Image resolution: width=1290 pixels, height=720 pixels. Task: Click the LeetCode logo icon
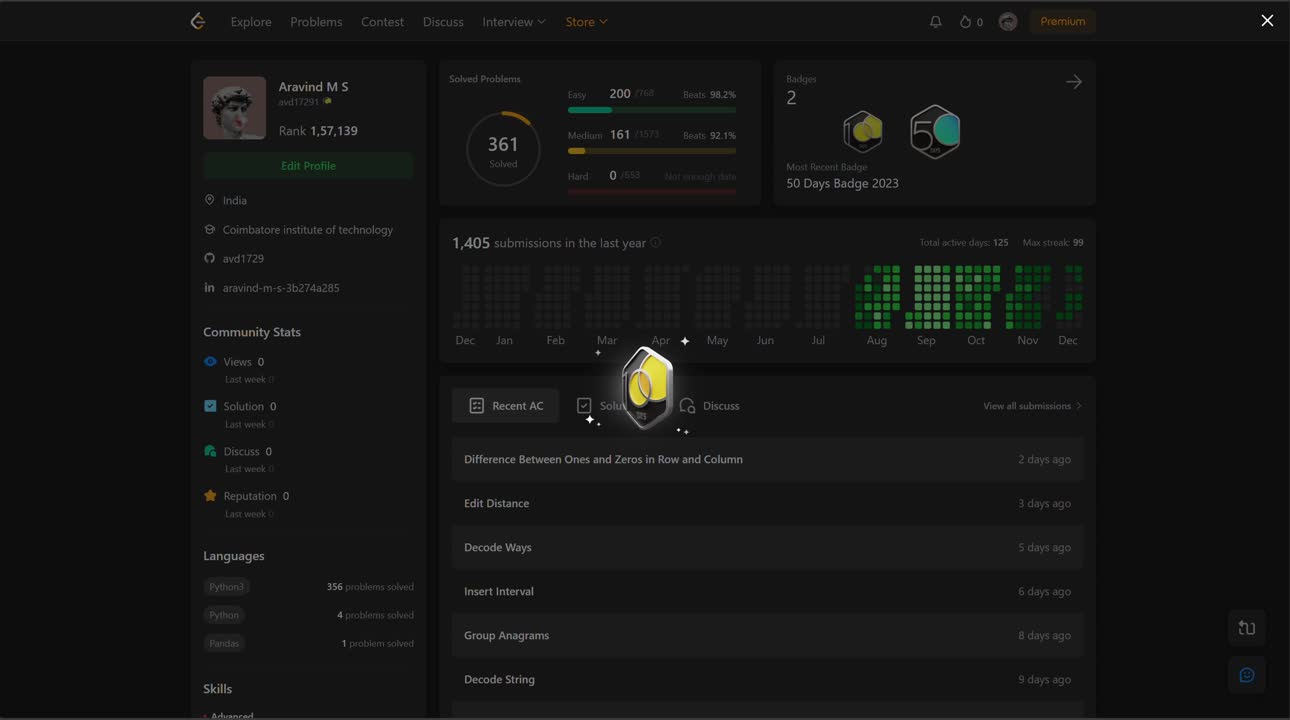point(198,22)
